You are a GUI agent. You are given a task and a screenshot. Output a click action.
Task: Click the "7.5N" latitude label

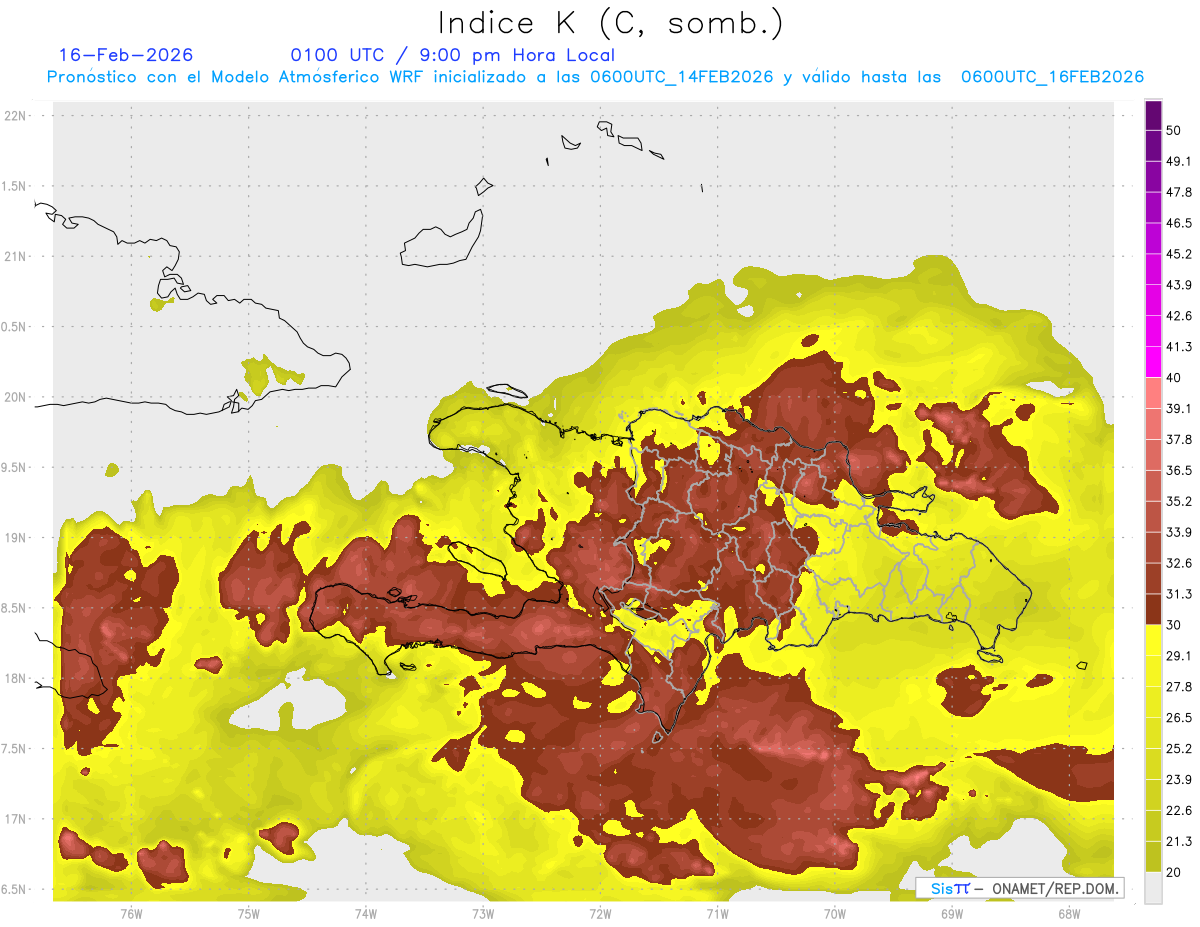[x=15, y=749]
